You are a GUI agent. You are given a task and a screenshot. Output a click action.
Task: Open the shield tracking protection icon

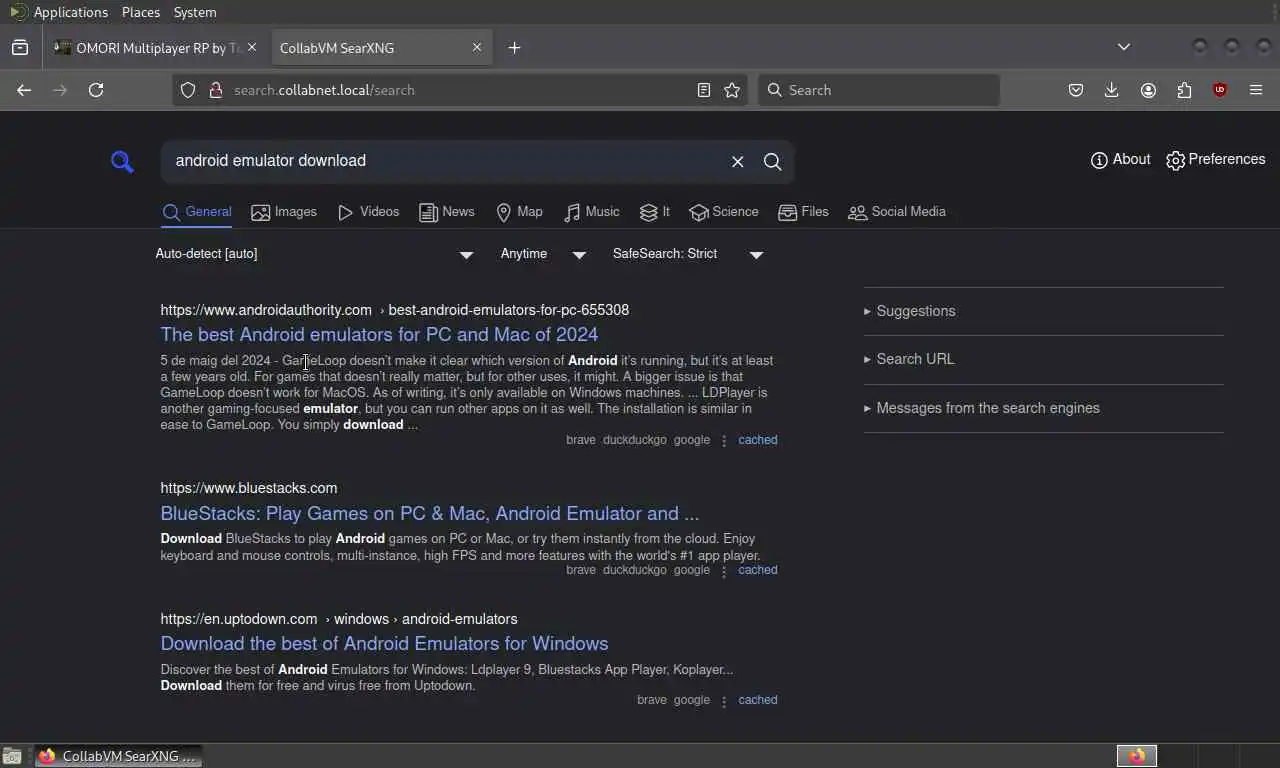click(x=187, y=90)
